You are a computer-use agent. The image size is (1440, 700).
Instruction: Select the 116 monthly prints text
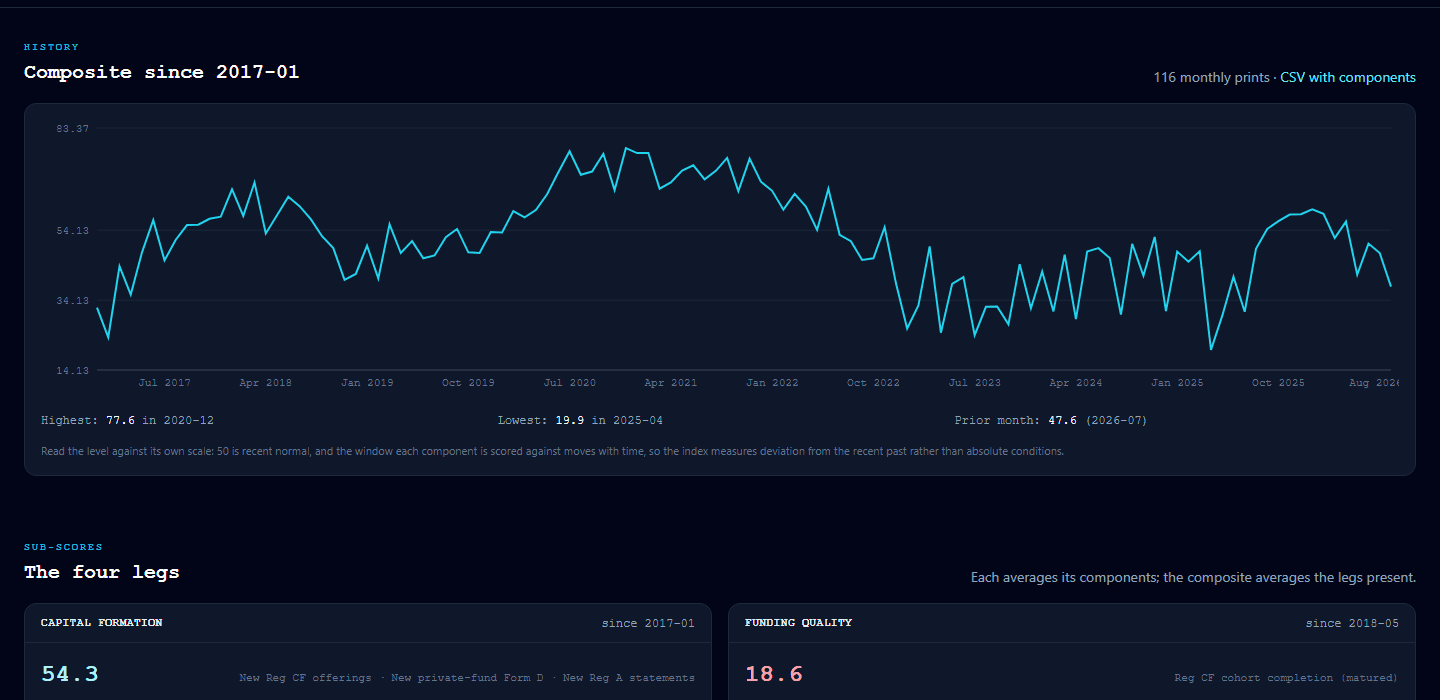(1212, 77)
